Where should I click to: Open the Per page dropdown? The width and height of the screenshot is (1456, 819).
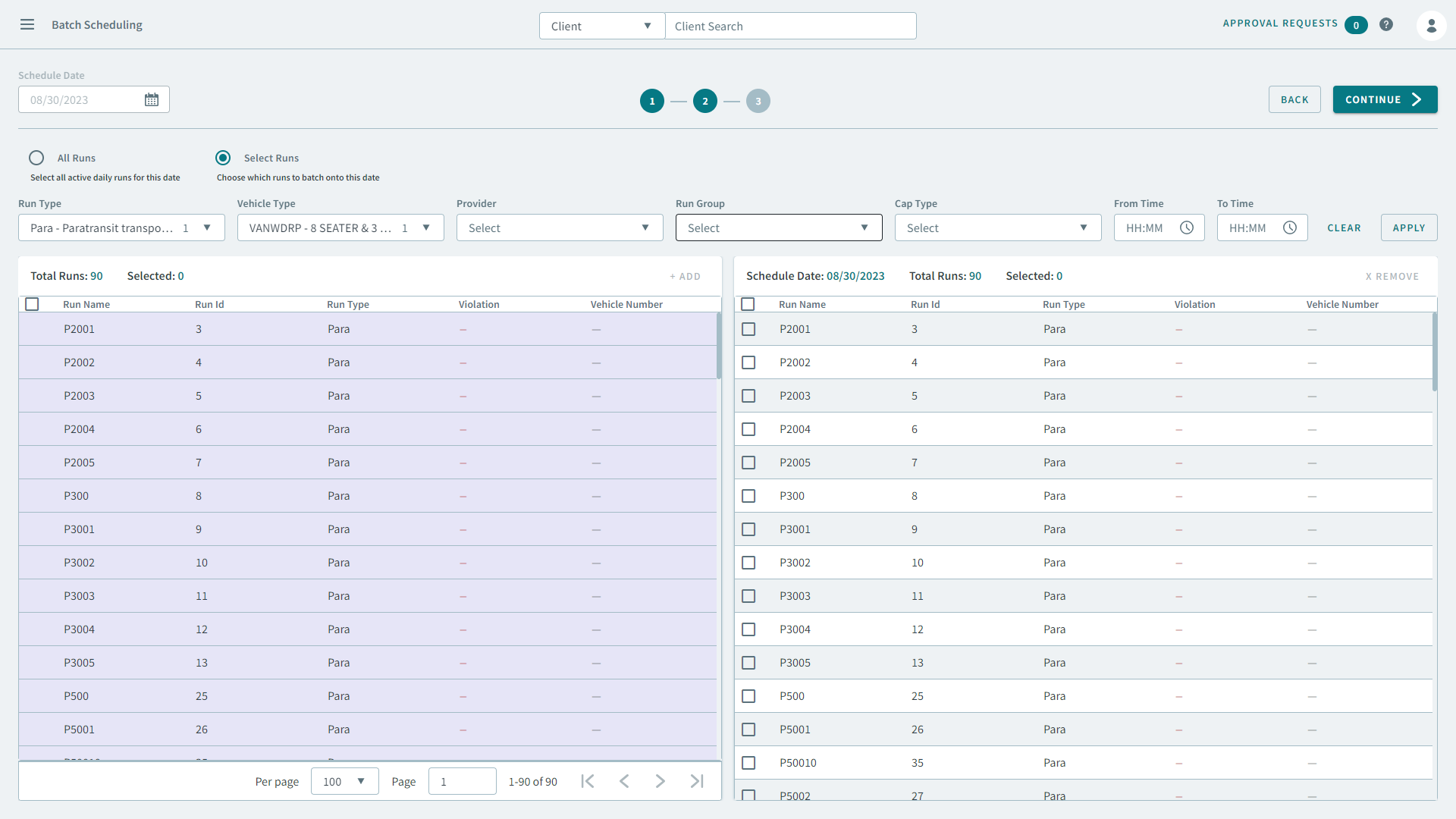pos(344,781)
